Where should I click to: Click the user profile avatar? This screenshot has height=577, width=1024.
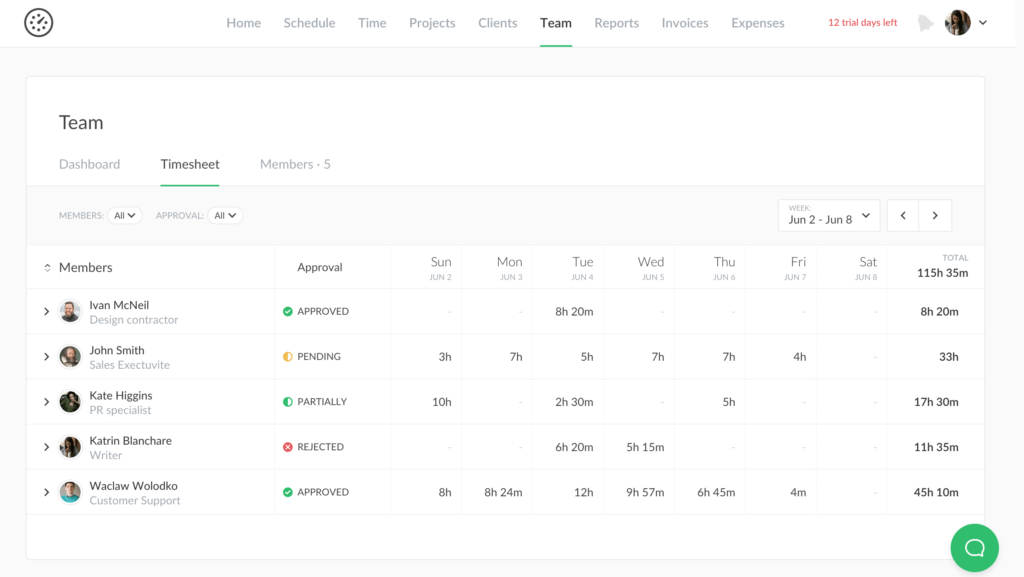[x=957, y=23]
